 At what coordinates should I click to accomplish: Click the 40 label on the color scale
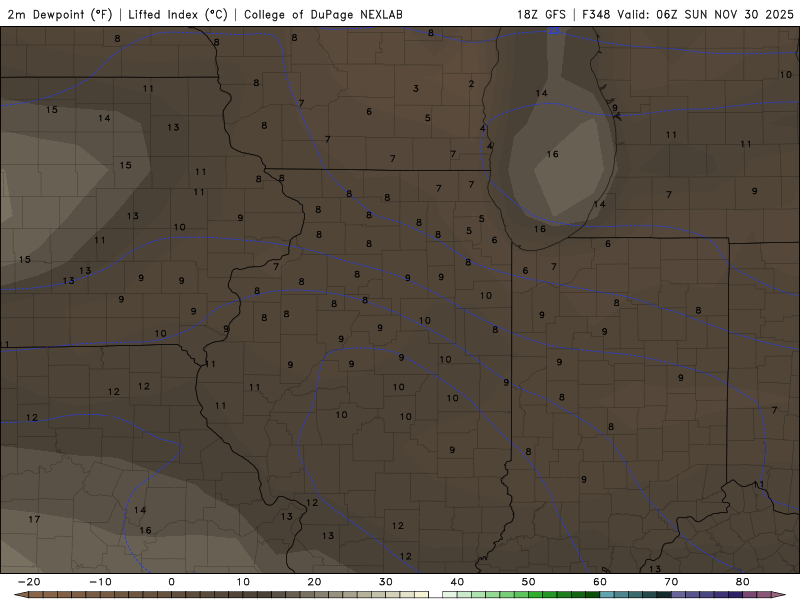click(457, 582)
